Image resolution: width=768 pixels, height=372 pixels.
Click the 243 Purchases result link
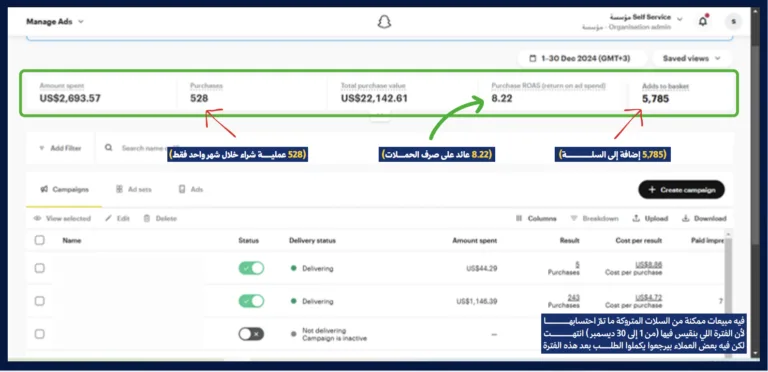point(574,297)
